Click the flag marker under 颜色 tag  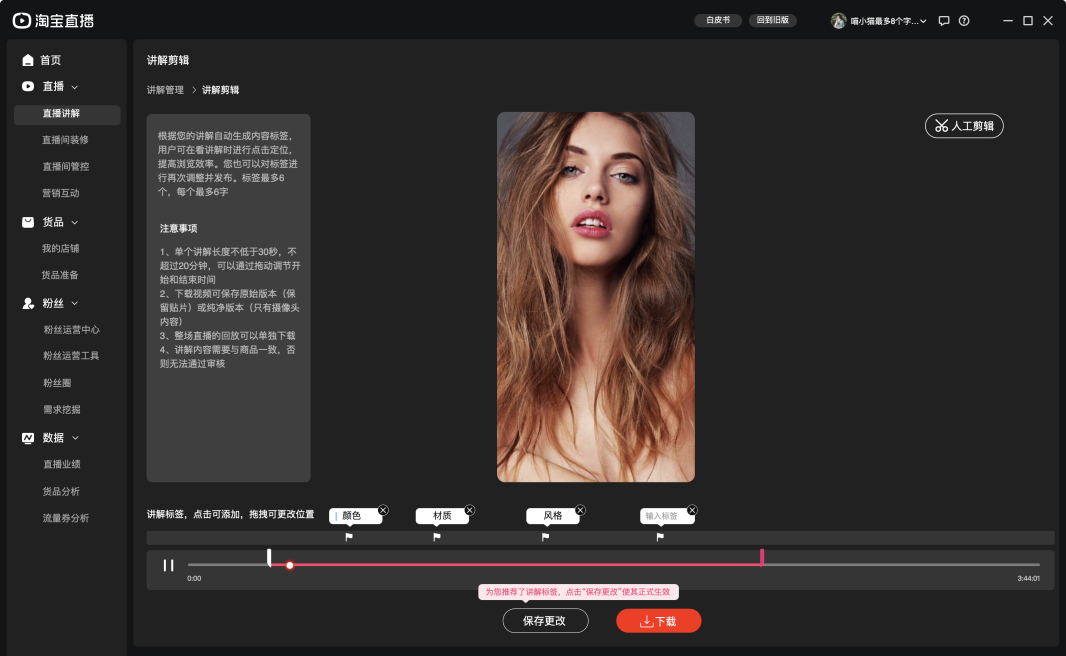click(349, 537)
